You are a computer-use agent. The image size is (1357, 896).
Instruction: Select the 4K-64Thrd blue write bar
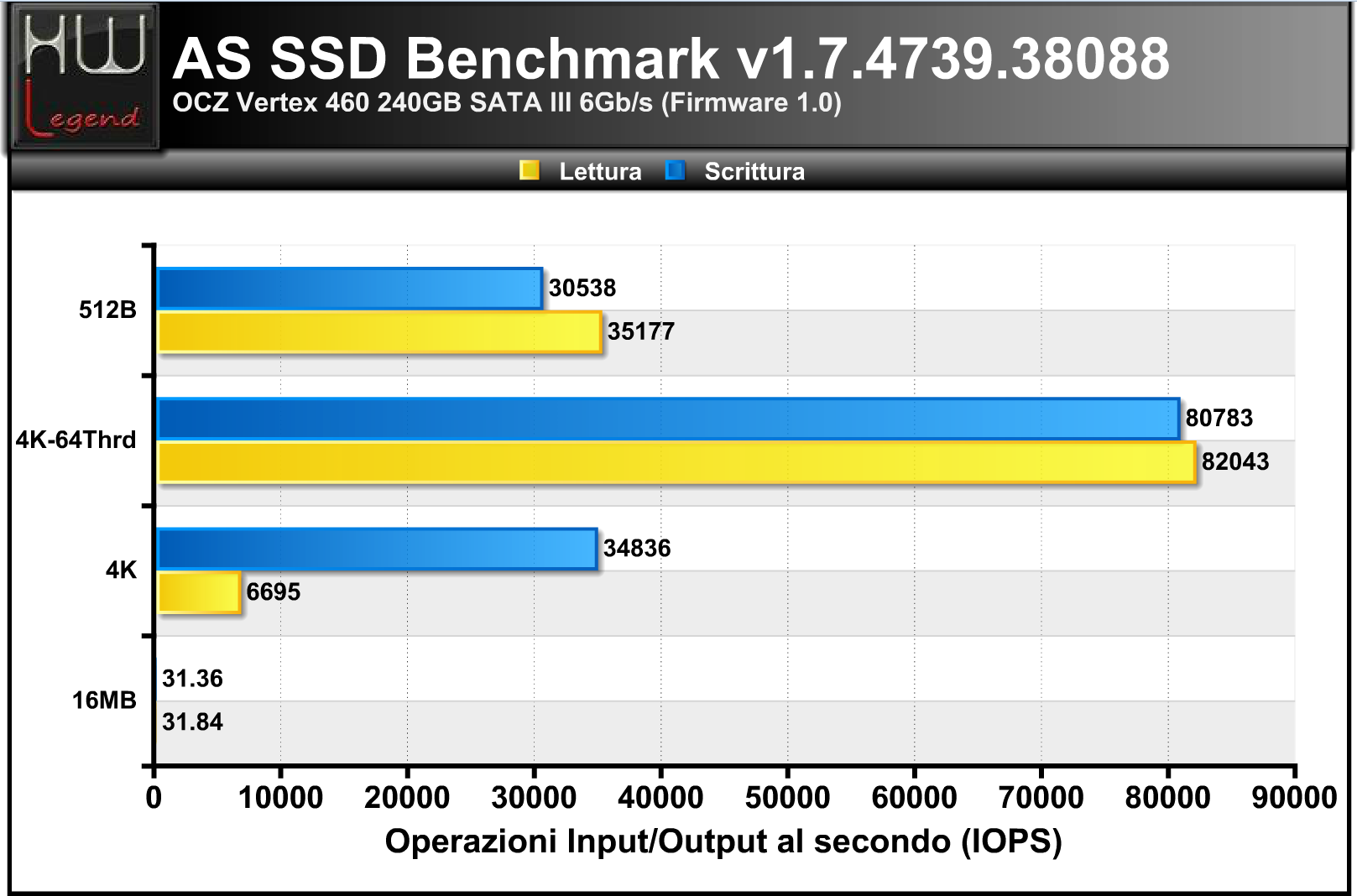coord(669,419)
